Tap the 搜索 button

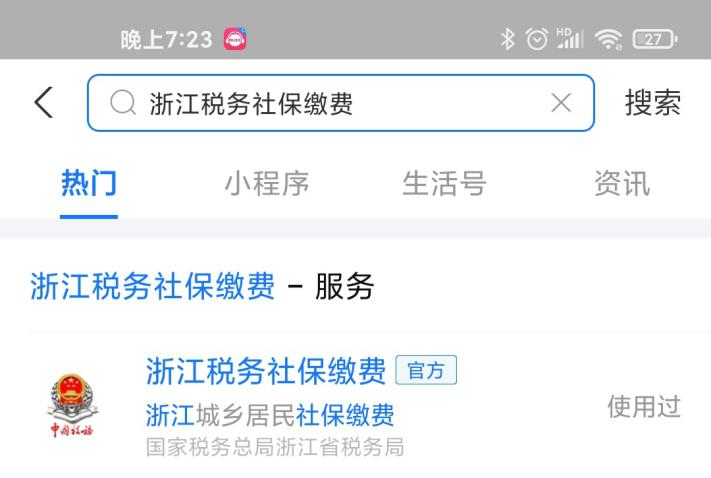tap(653, 102)
